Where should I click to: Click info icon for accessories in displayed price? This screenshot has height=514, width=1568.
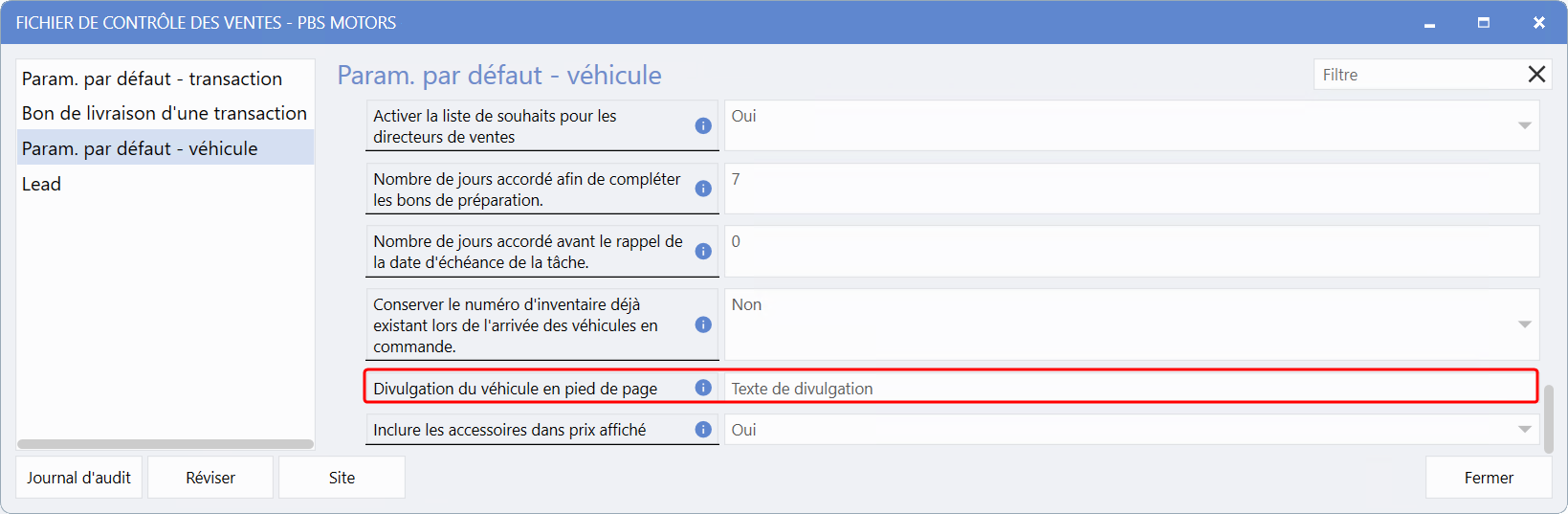pyautogui.click(x=703, y=430)
